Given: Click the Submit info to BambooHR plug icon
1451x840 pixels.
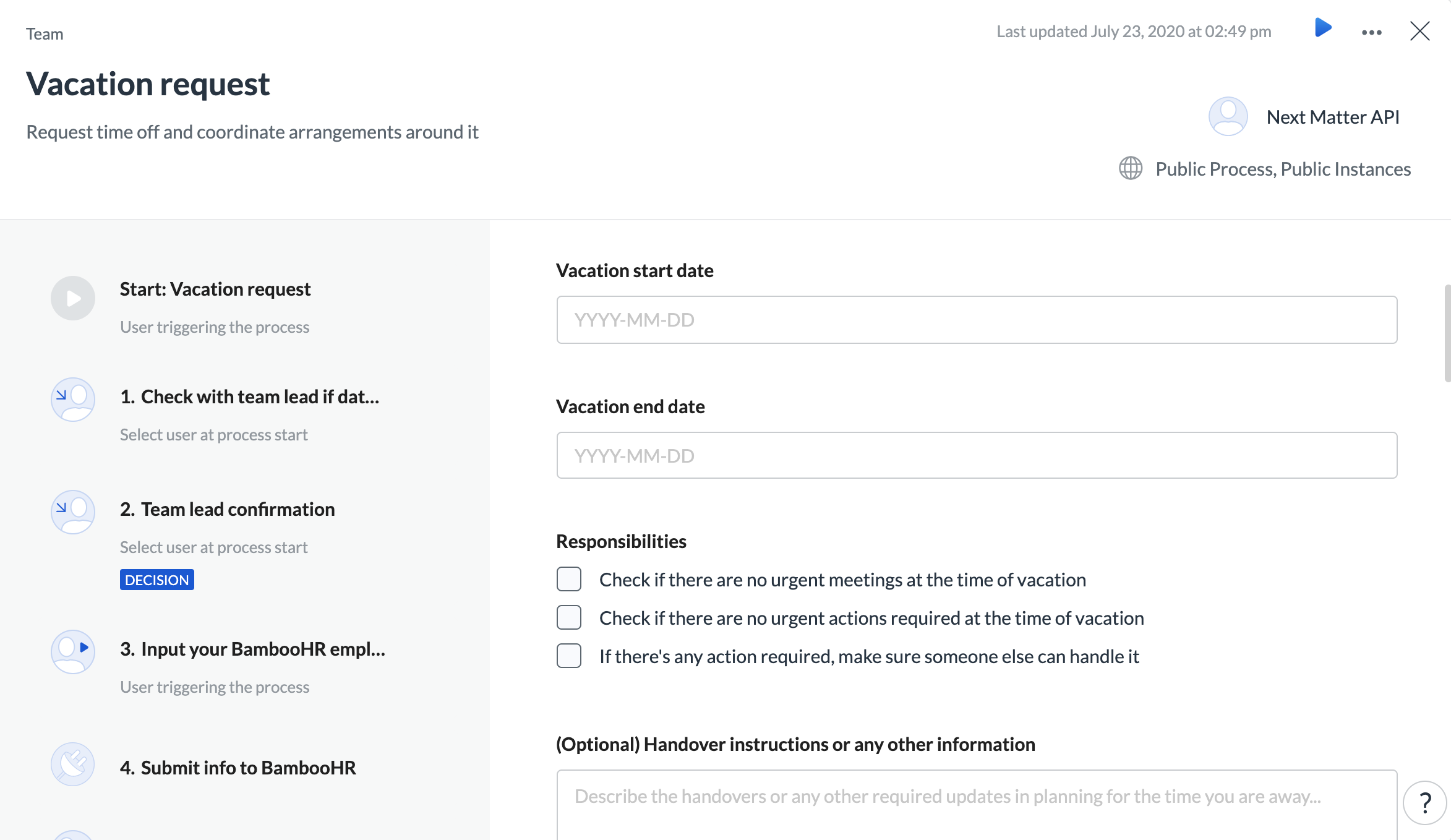Looking at the screenshot, I should click(x=73, y=764).
